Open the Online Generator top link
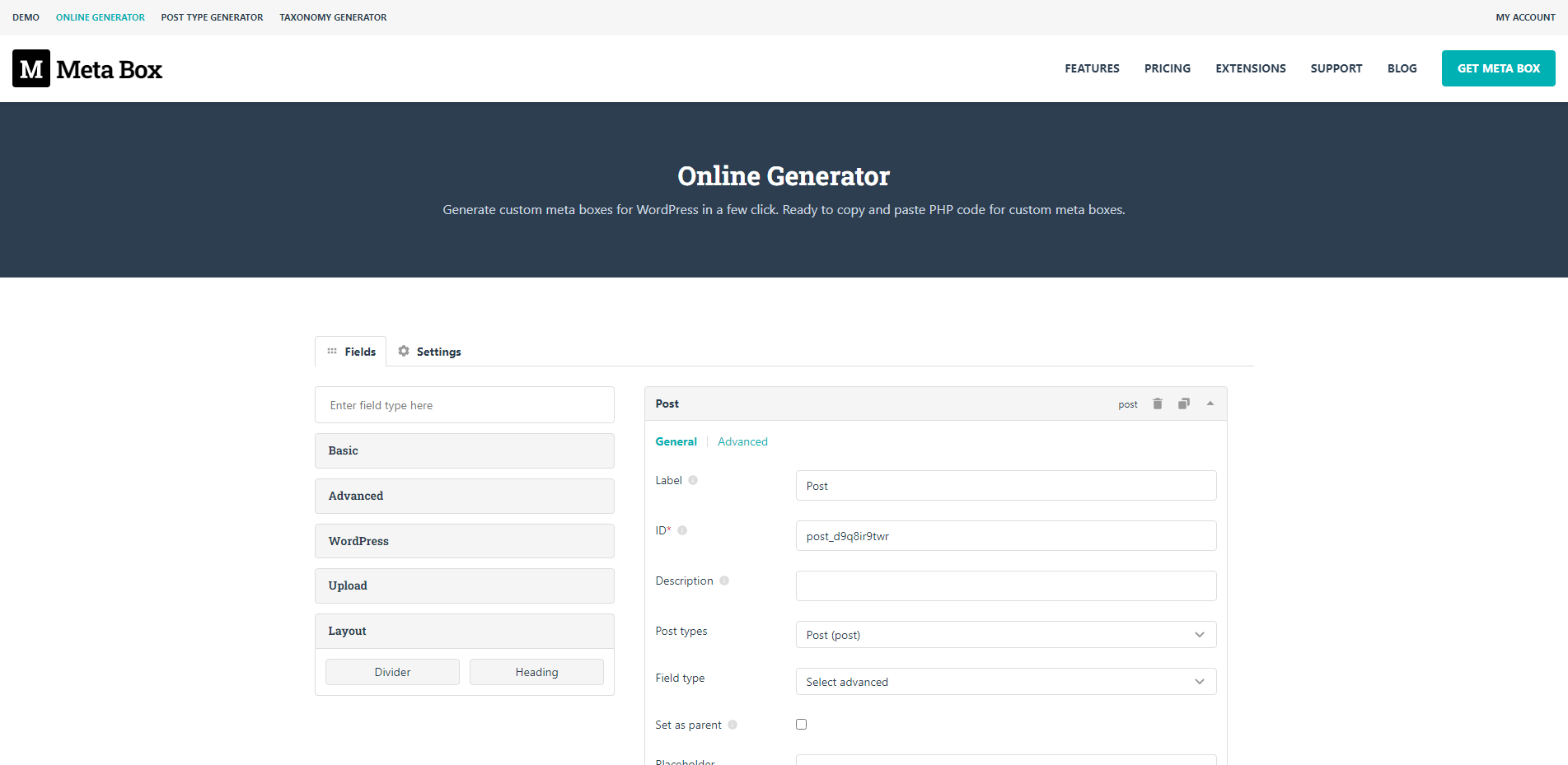This screenshot has width=1568, height=765. pos(101,17)
